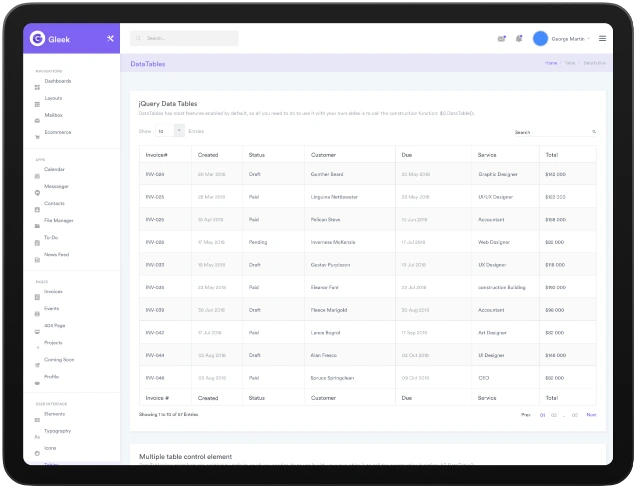Expand the Dashboards sidebar menu
This screenshot has width=637, height=489.
tap(57, 81)
